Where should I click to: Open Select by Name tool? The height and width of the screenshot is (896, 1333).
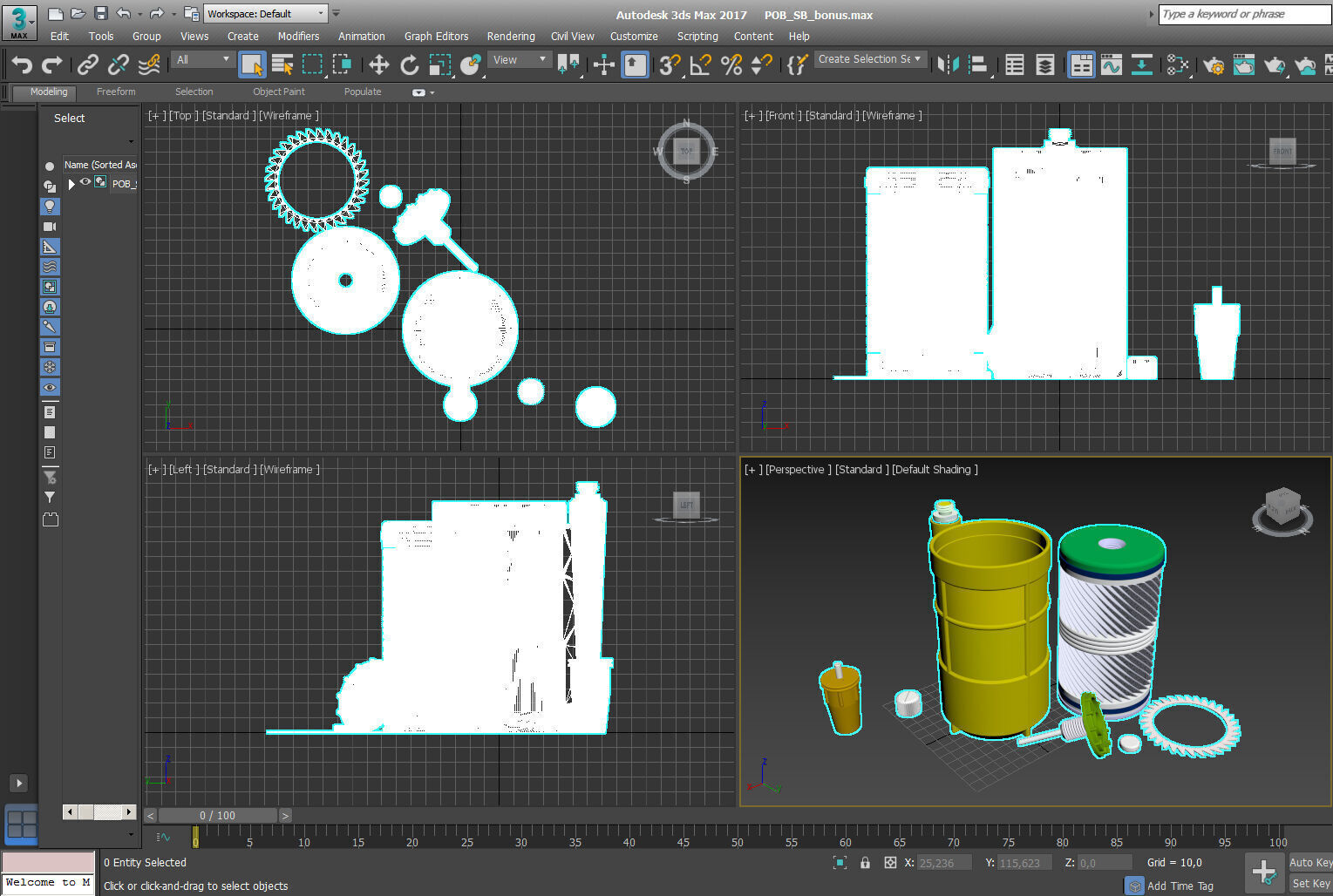[x=282, y=64]
